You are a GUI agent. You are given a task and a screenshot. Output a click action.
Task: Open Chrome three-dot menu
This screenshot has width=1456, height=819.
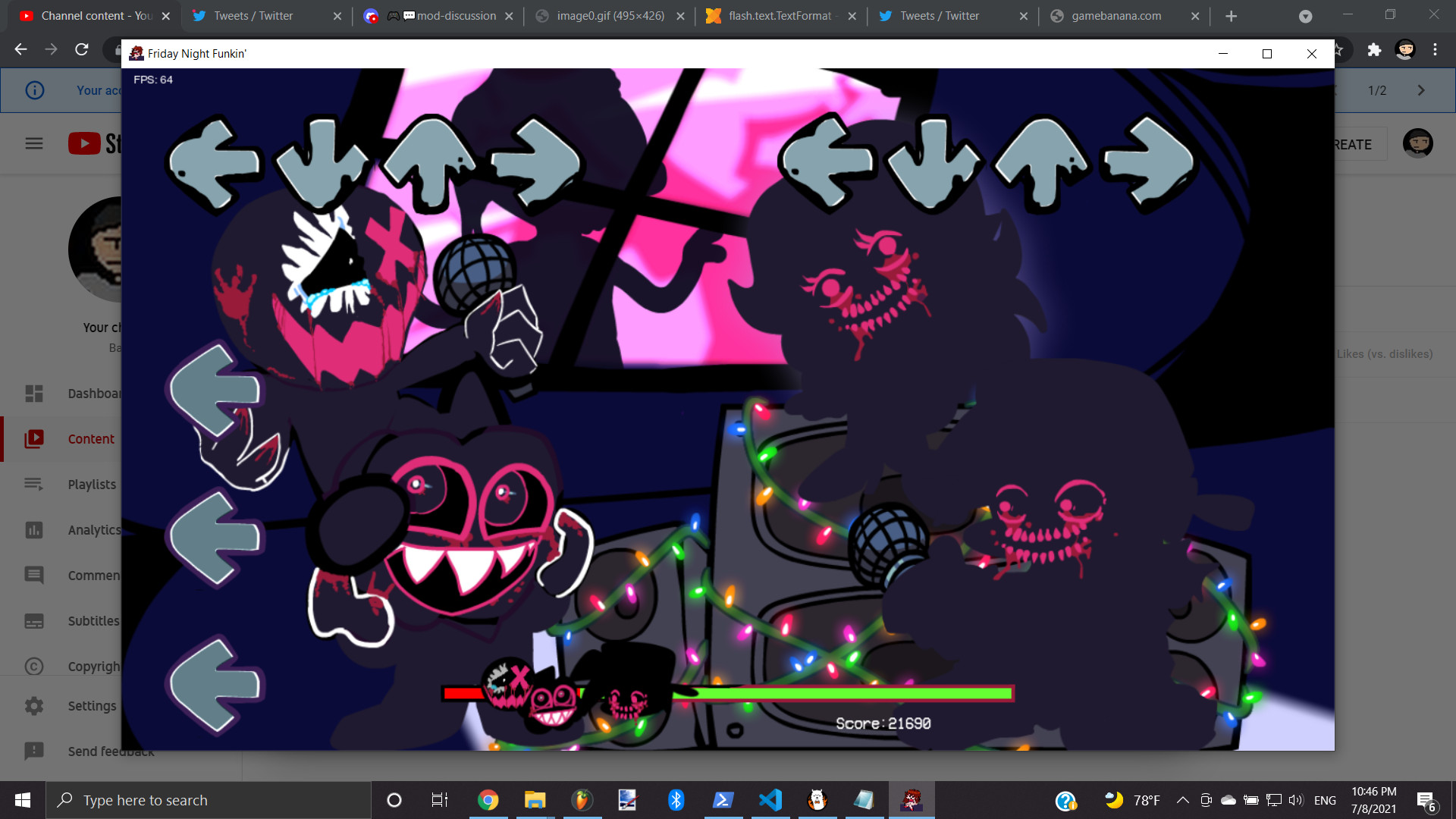[x=1435, y=50]
